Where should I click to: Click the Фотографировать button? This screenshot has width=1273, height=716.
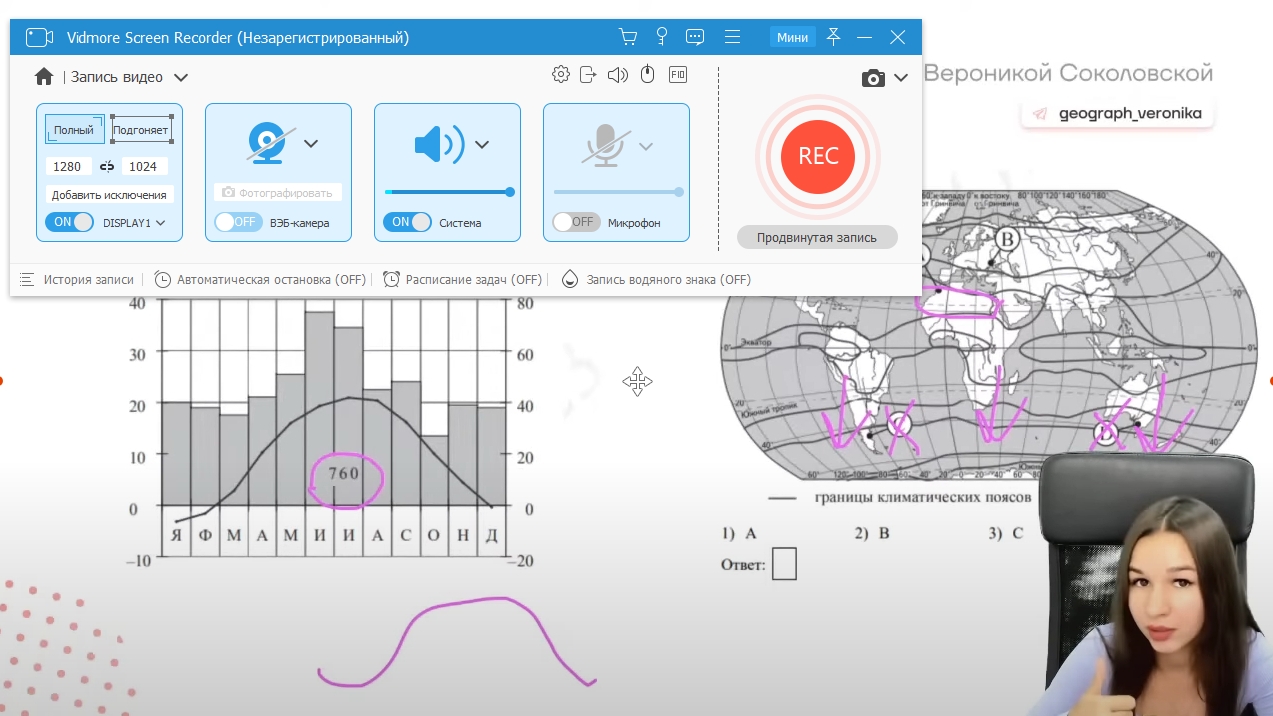click(x=278, y=193)
